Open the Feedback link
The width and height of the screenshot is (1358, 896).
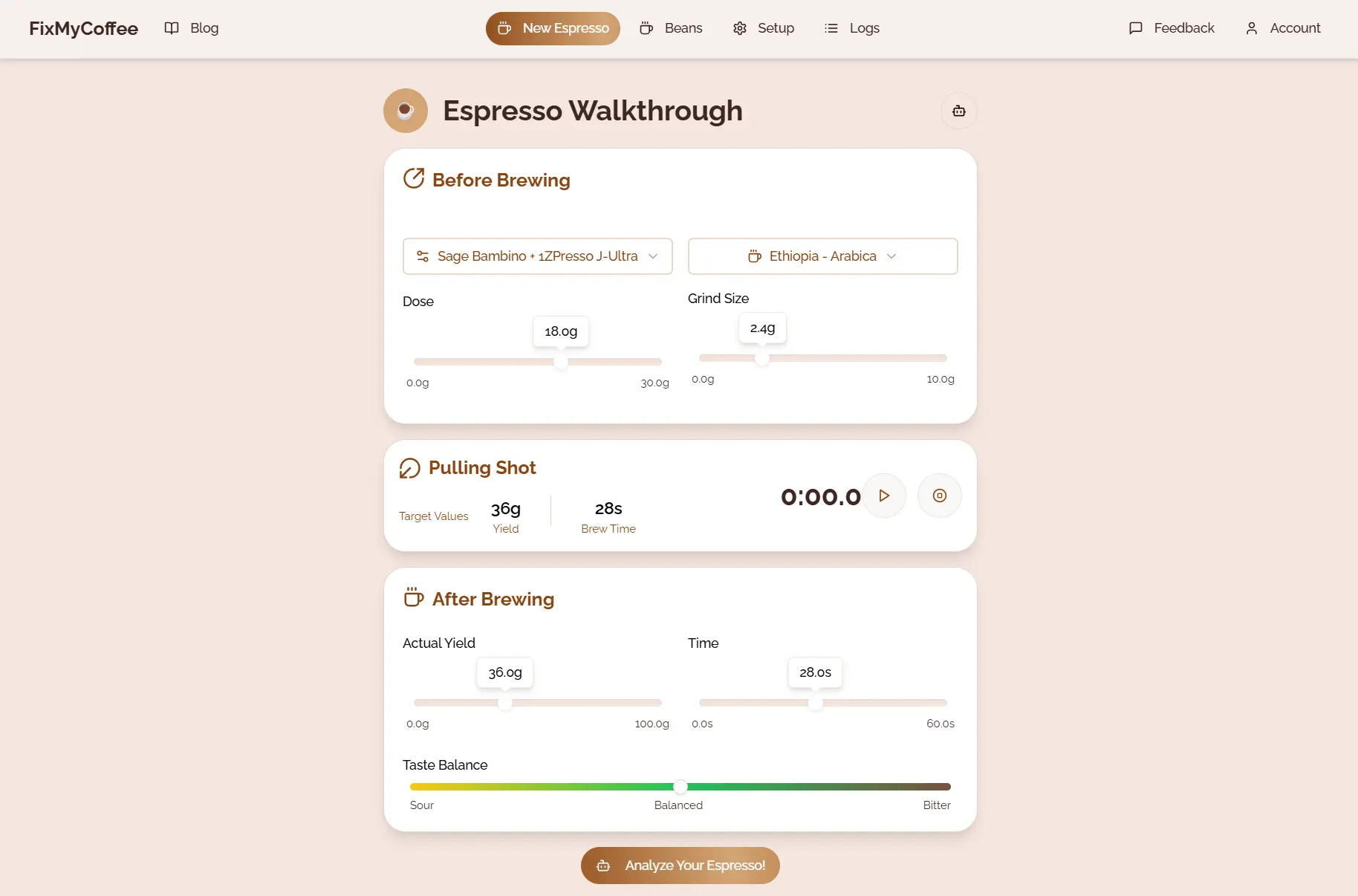point(1172,28)
